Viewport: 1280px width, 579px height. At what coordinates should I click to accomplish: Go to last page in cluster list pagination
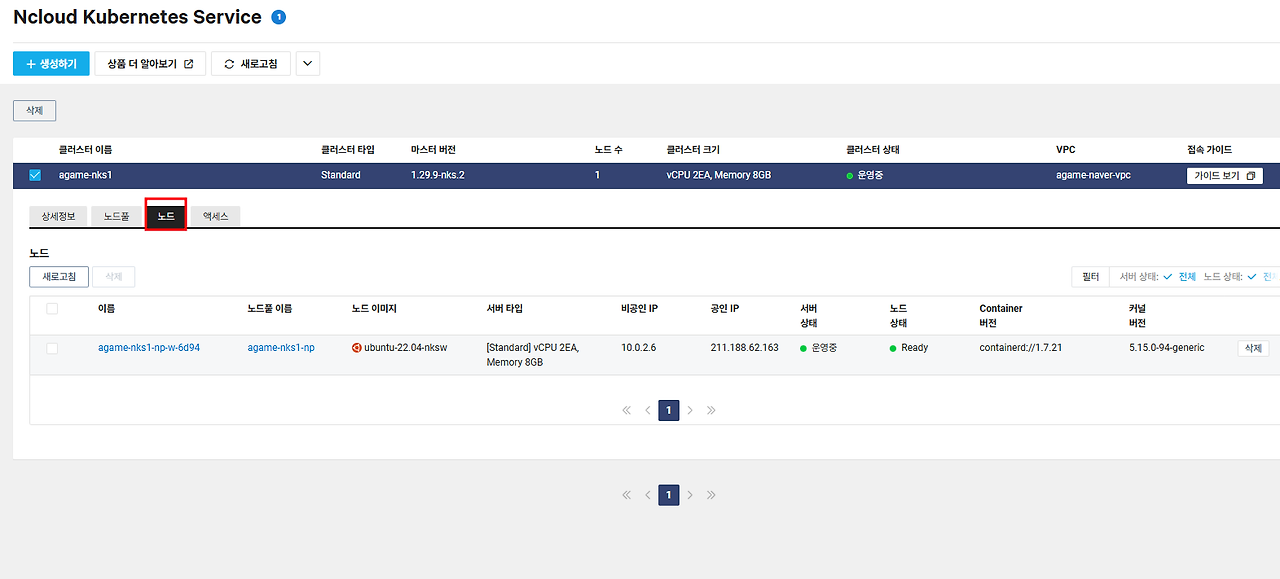pyautogui.click(x=711, y=495)
